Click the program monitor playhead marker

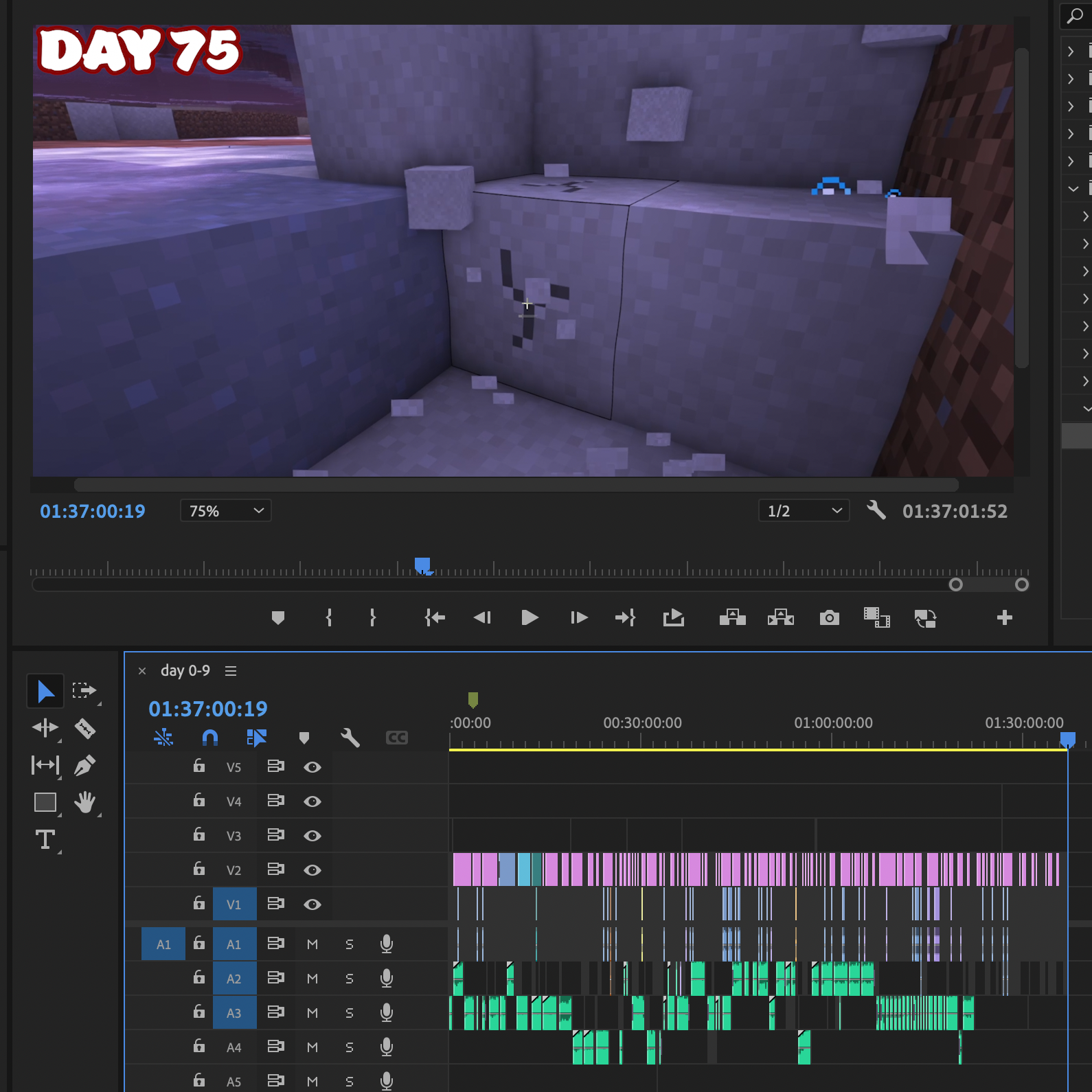[422, 565]
